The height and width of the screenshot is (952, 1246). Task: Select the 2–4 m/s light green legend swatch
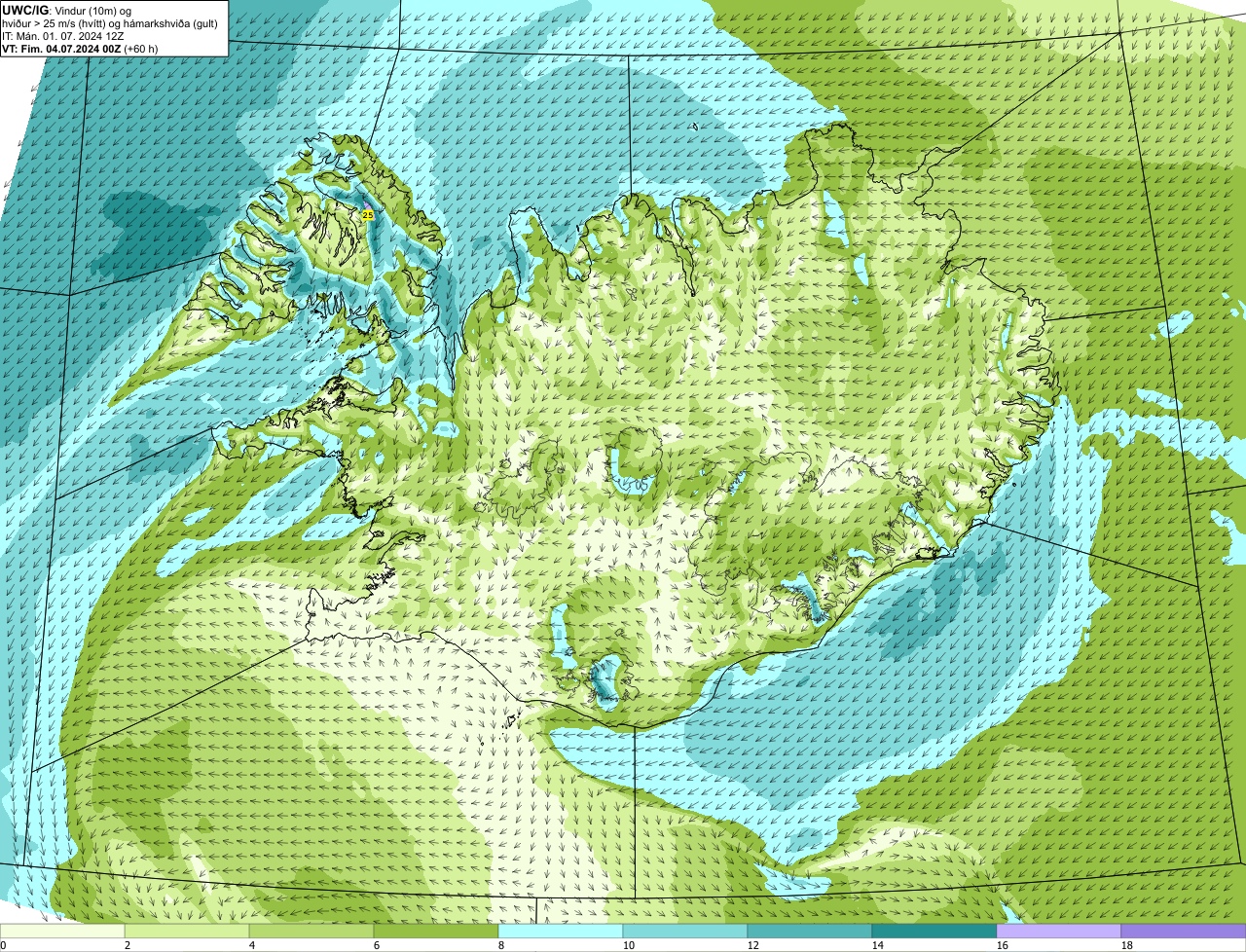(187, 931)
